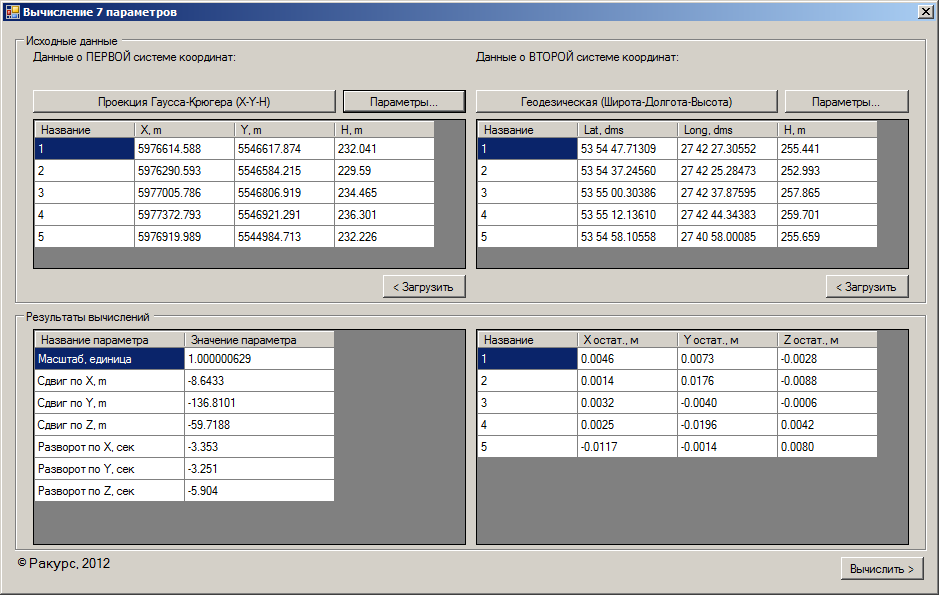
Task: Select residual cell 0.0080
Action: (828, 447)
